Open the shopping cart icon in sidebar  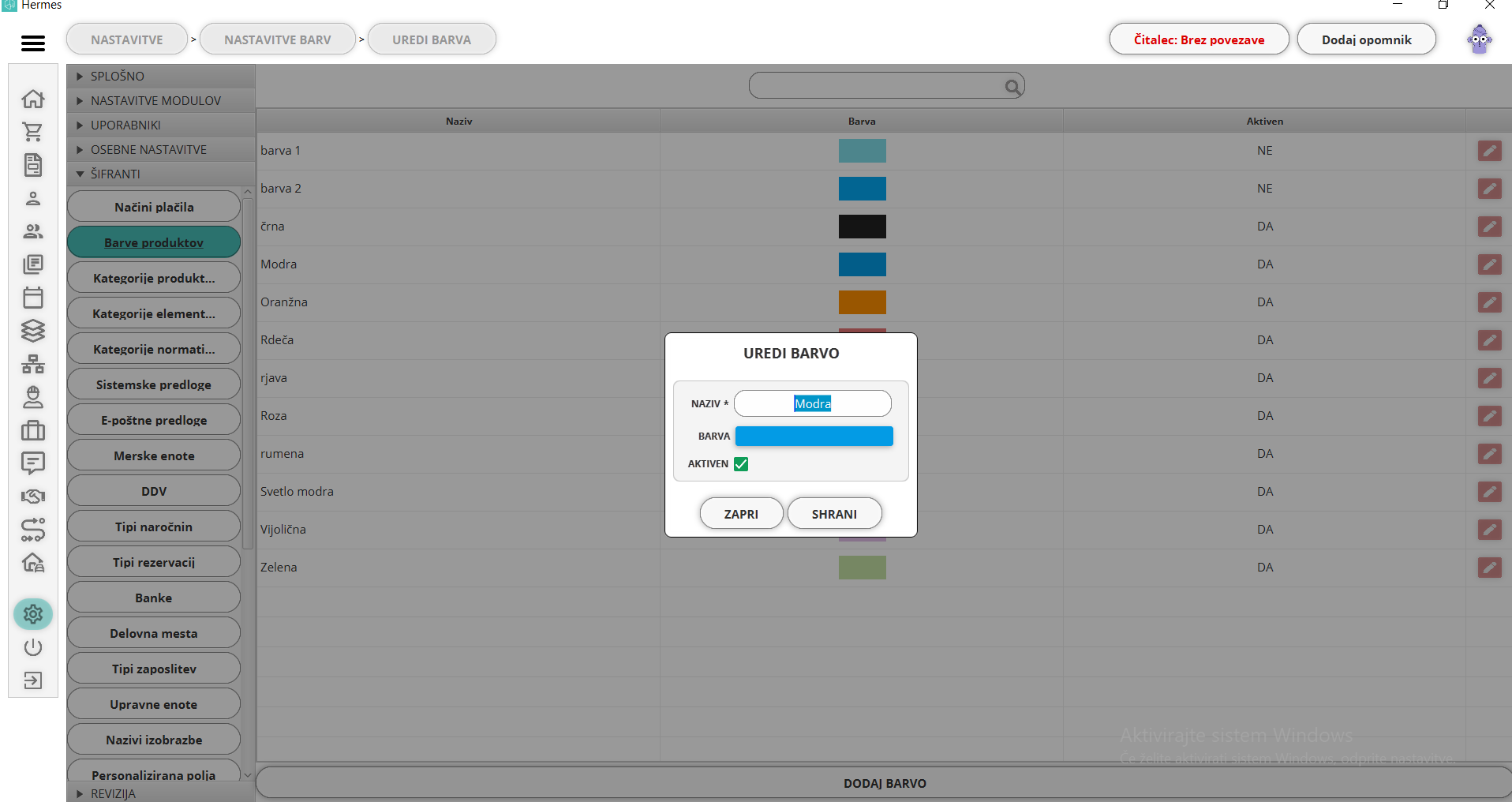tap(33, 132)
